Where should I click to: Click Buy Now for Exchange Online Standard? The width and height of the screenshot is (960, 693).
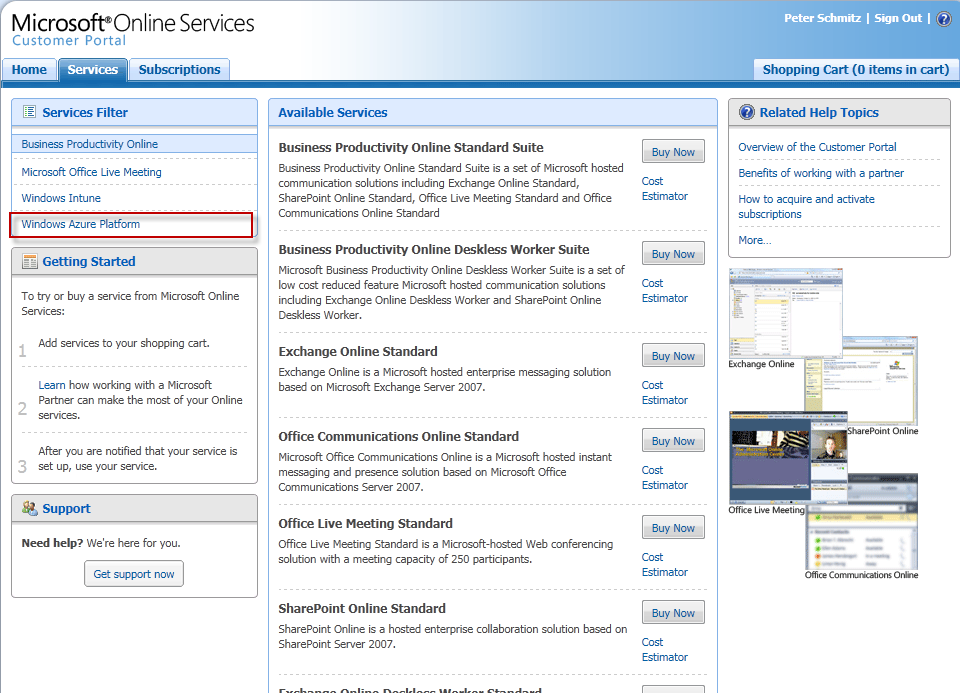[x=673, y=356]
